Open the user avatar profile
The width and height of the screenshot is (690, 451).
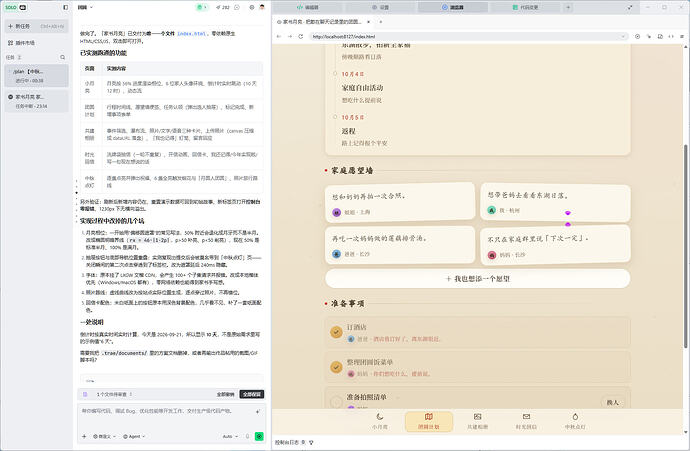coord(262,7)
